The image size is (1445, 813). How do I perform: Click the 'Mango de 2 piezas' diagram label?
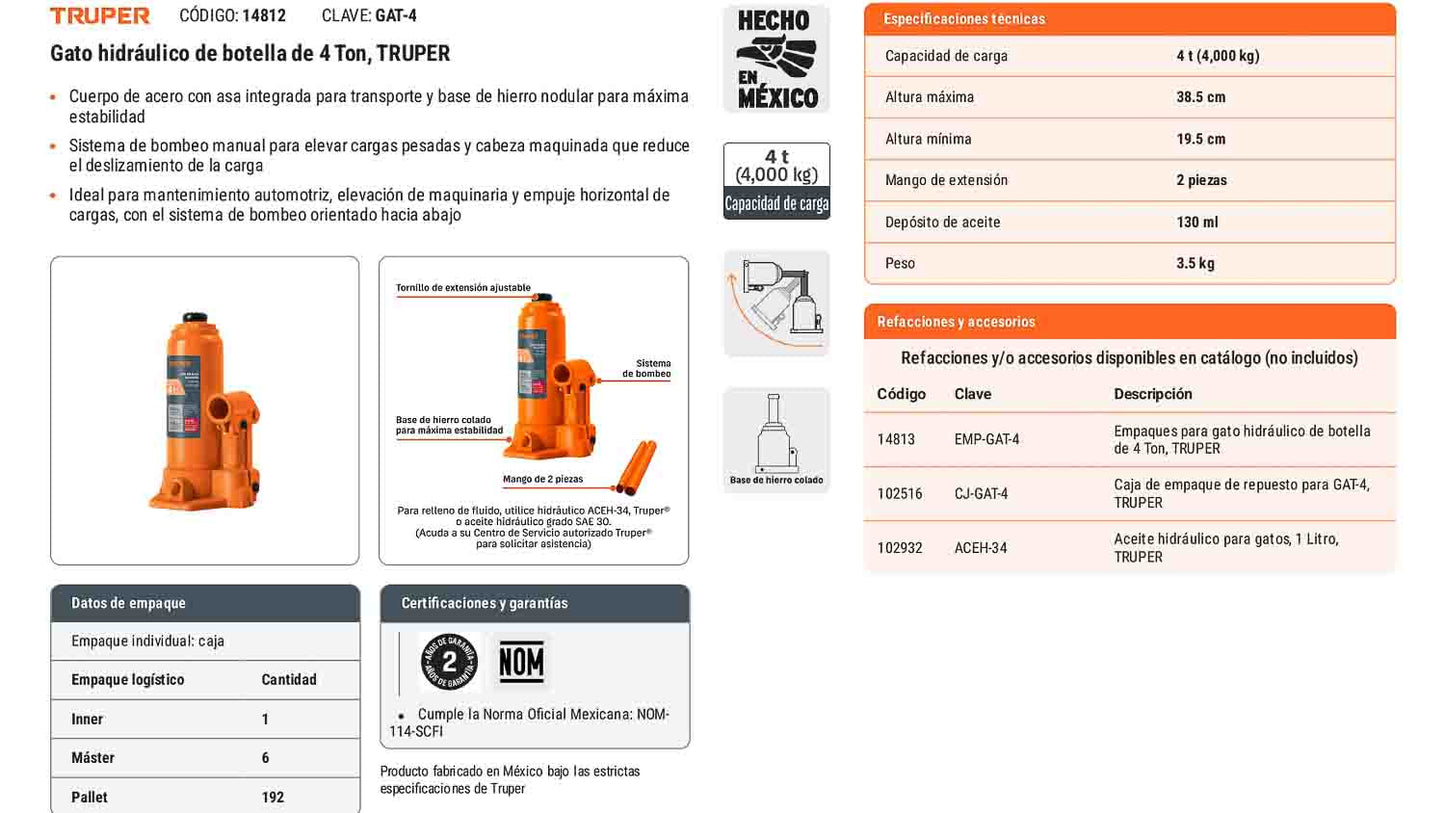click(x=543, y=479)
